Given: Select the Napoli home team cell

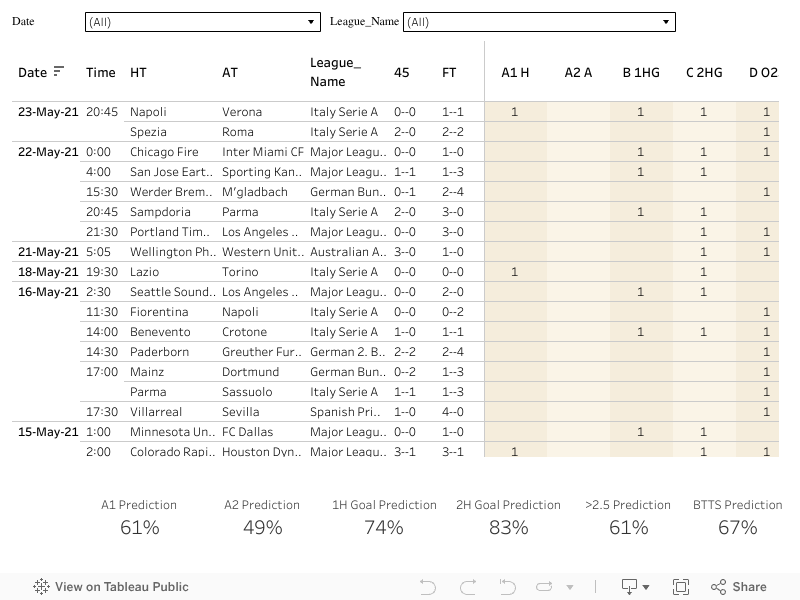Looking at the screenshot, I should [x=148, y=112].
